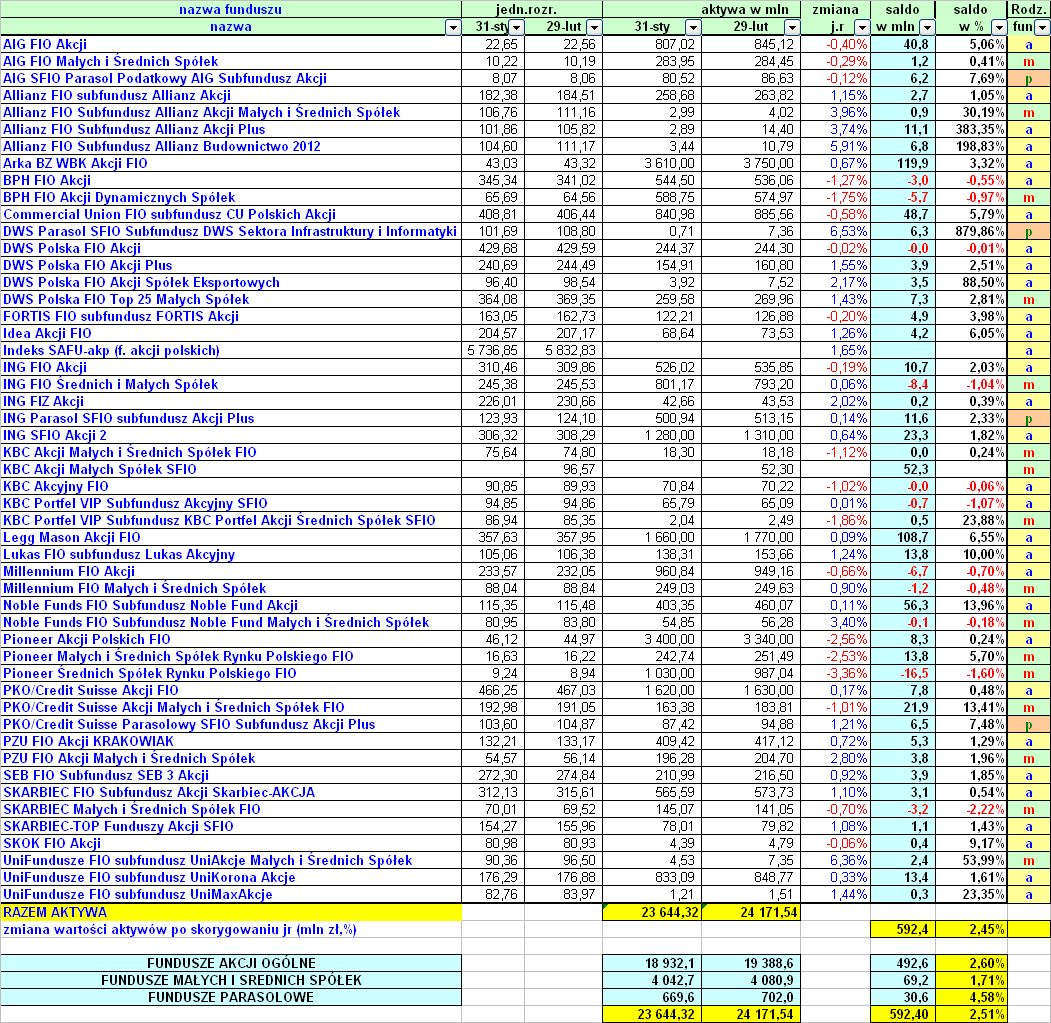Open the aktywa 29-lut filter dropdown
1051x1023 pixels.
pos(792,28)
